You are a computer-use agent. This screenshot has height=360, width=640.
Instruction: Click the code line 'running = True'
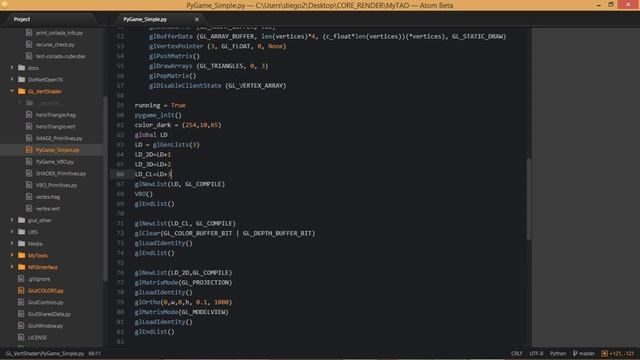(160, 105)
